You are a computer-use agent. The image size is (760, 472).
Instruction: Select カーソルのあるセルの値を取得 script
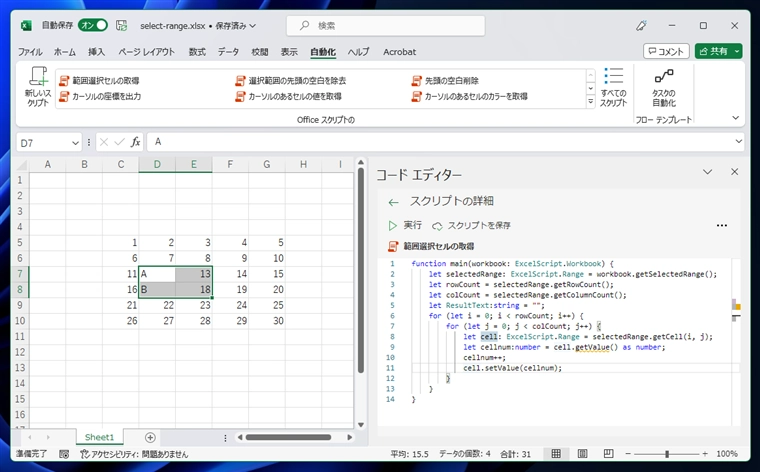[288, 96]
